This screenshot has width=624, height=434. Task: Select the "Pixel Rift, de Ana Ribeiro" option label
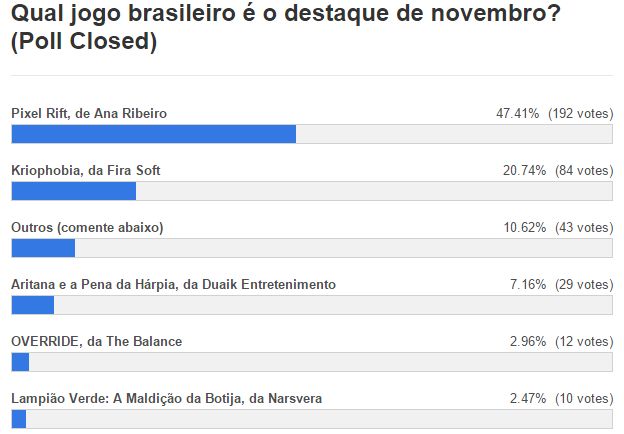coord(89,114)
